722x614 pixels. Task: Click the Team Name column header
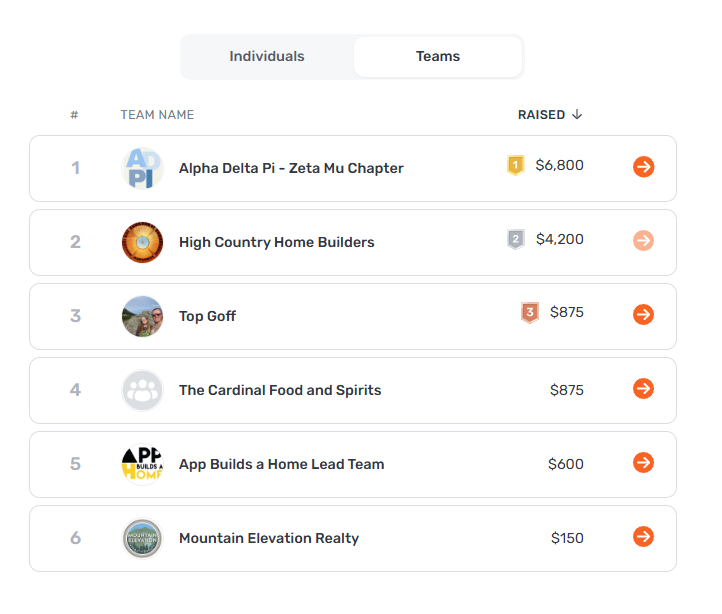pyautogui.click(x=157, y=115)
